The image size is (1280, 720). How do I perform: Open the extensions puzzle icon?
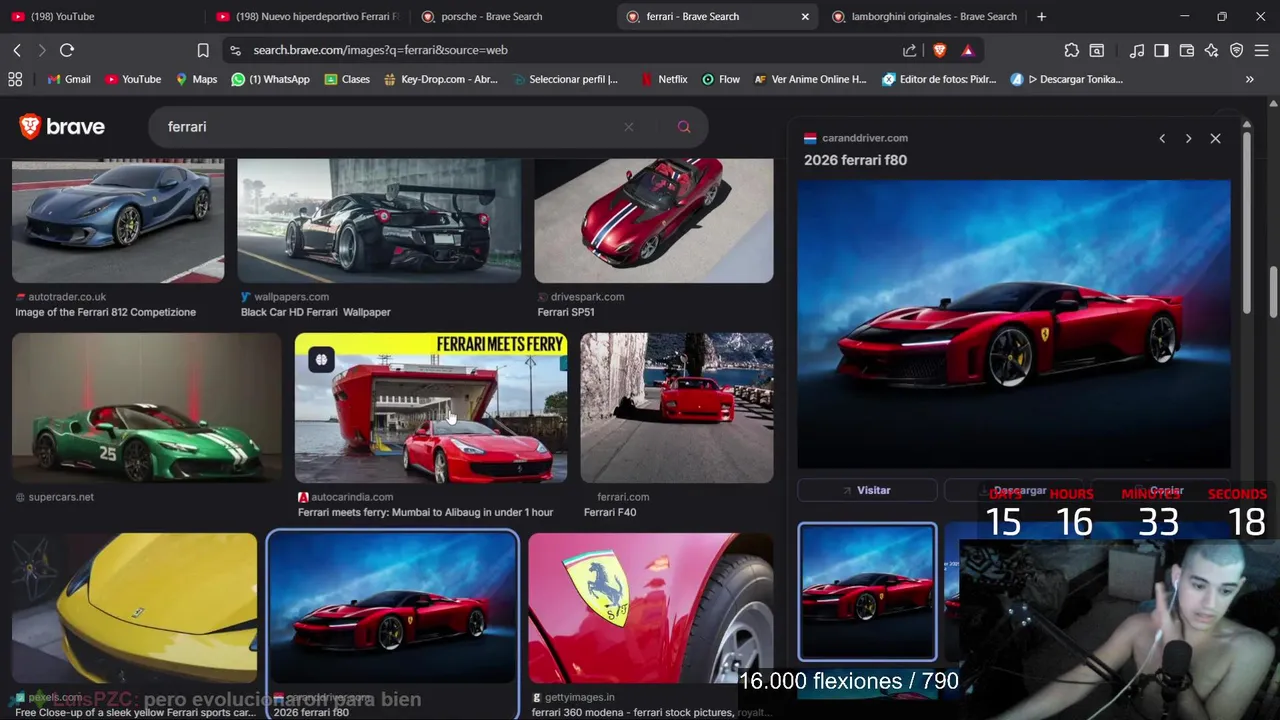point(1072,50)
